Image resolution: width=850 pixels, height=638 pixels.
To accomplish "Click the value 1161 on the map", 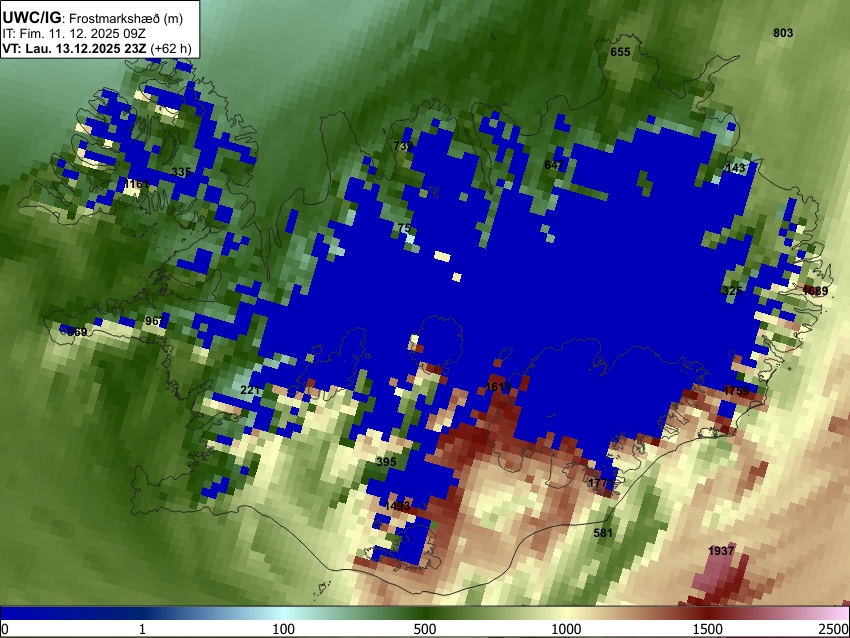I will pos(136,184).
